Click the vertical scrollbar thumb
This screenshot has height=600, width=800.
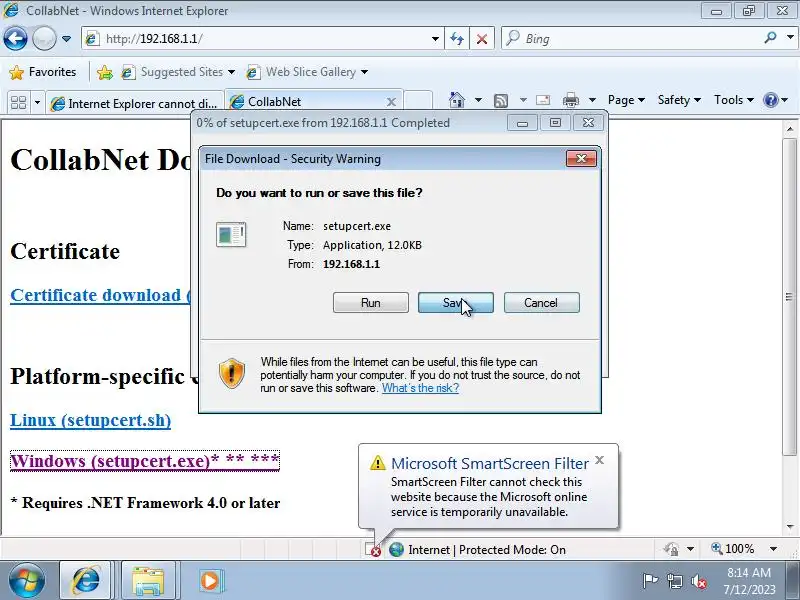[790, 296]
